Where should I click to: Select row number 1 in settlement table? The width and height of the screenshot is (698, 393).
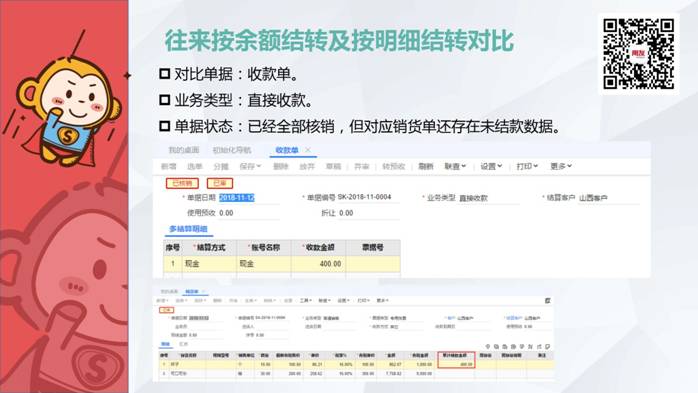coord(173,264)
